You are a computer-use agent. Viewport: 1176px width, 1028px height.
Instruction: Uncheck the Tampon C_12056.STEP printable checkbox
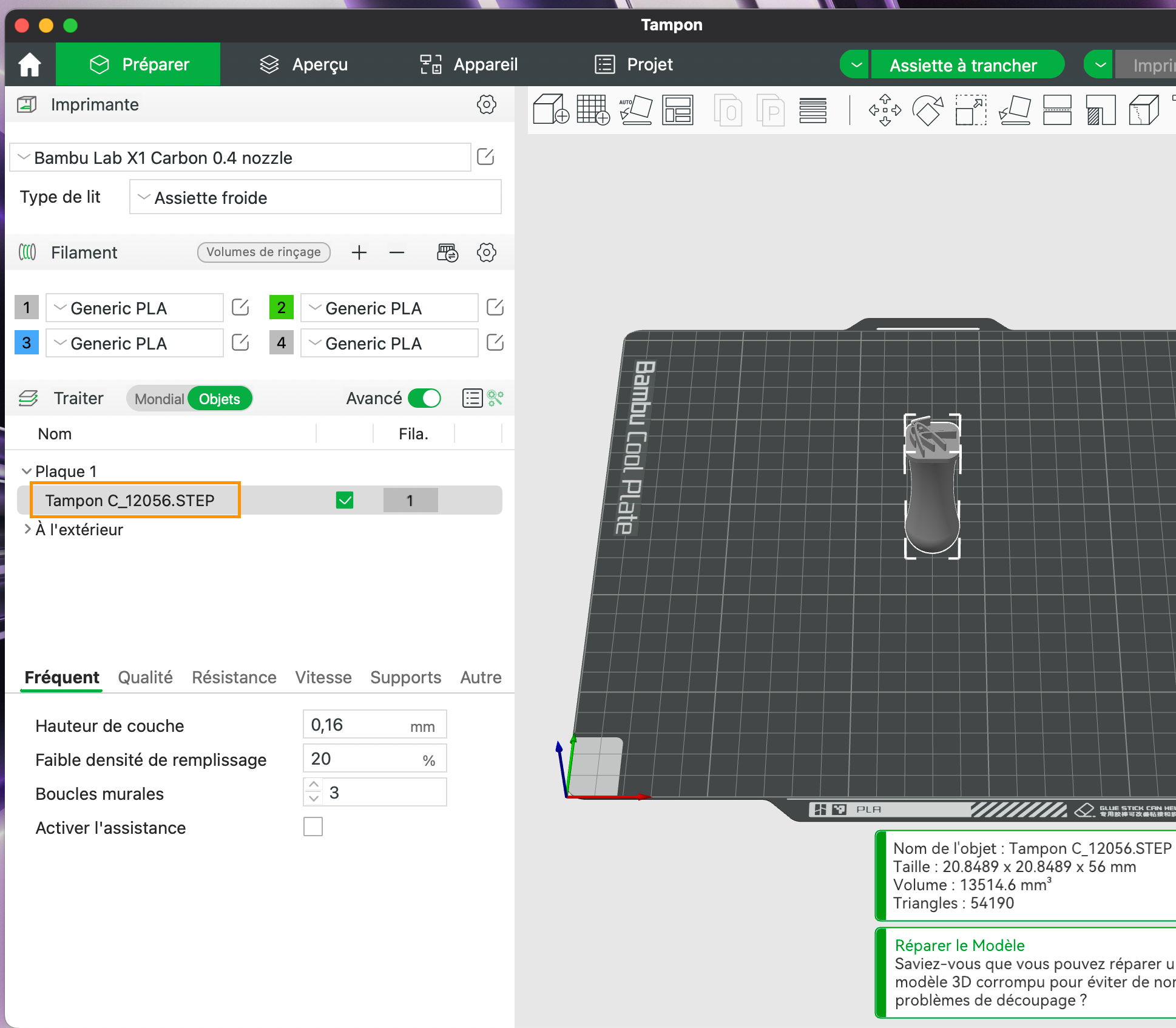[x=345, y=500]
